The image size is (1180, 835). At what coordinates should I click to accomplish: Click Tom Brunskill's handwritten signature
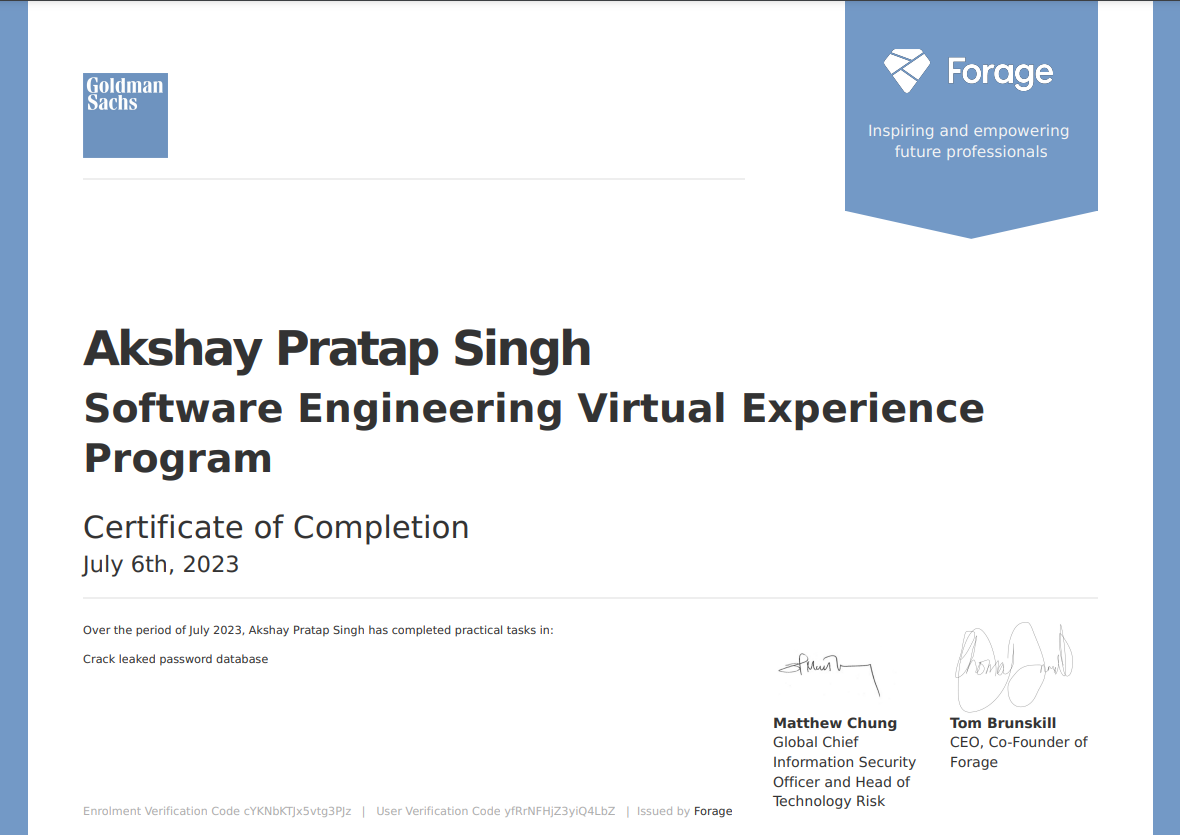click(x=1011, y=662)
